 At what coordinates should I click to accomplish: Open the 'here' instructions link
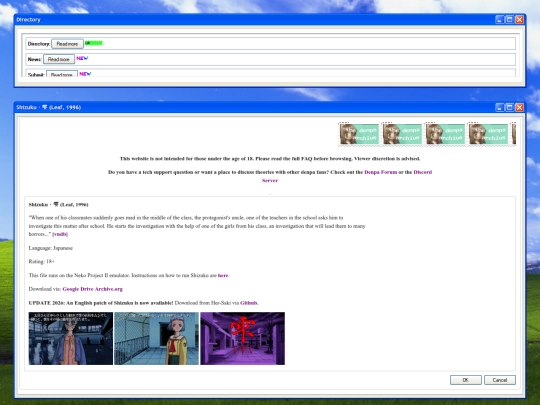coord(223,275)
